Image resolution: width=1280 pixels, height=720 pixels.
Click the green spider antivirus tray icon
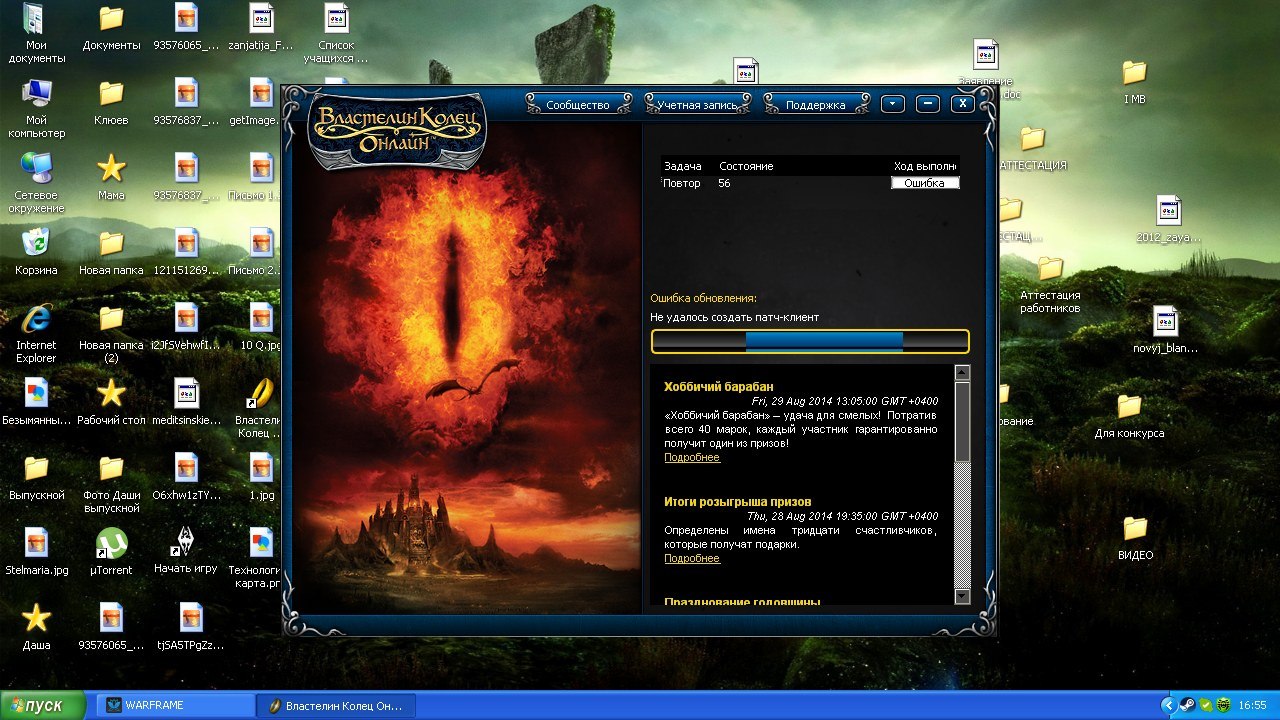click(1222, 705)
